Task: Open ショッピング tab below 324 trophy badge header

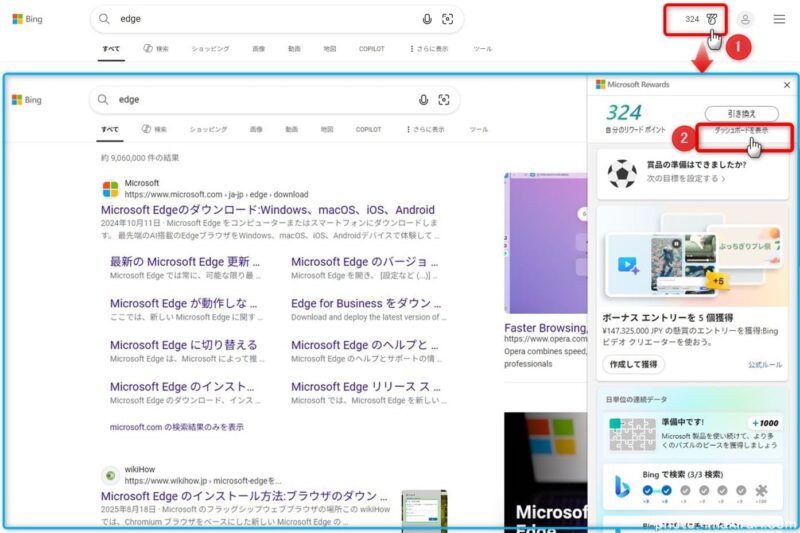Action: tap(210, 49)
